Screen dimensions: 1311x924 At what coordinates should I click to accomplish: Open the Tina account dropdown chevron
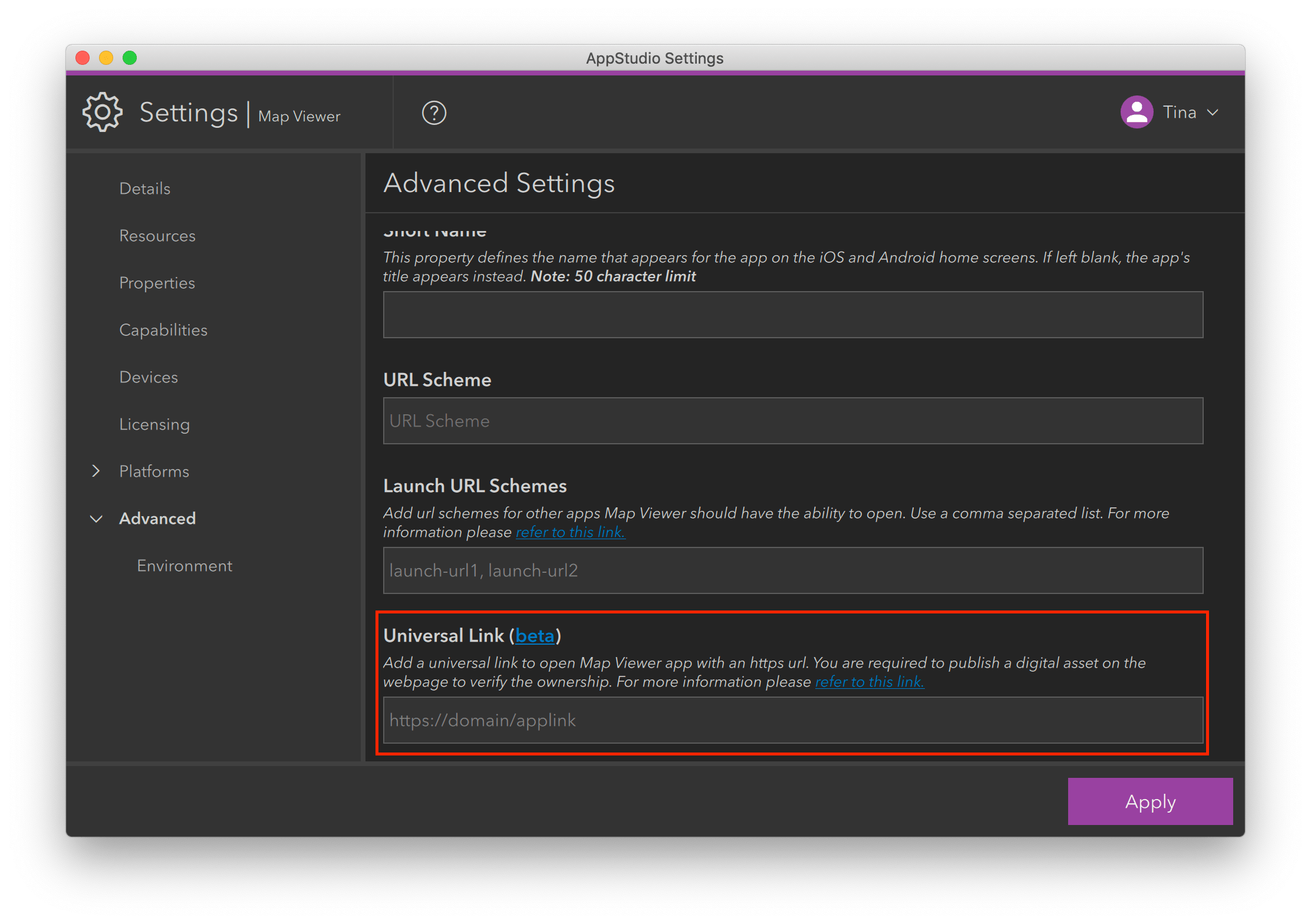tap(1213, 112)
